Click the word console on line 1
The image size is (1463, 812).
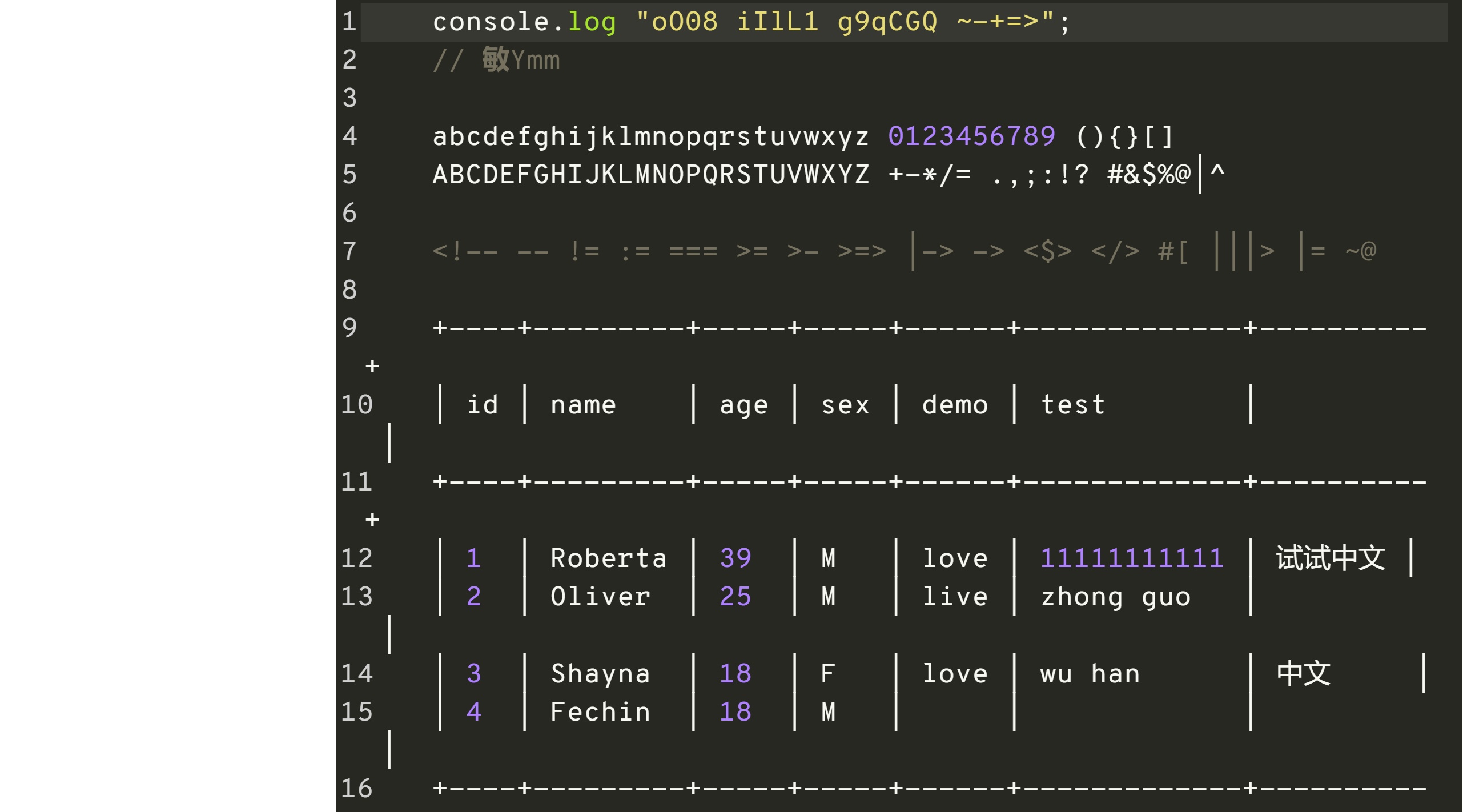click(x=491, y=22)
